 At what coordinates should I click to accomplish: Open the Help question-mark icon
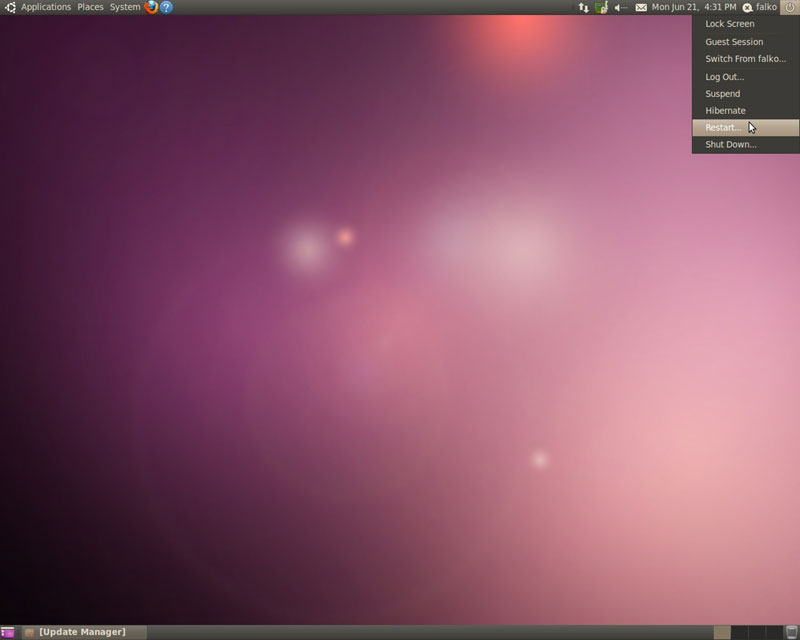coord(166,7)
